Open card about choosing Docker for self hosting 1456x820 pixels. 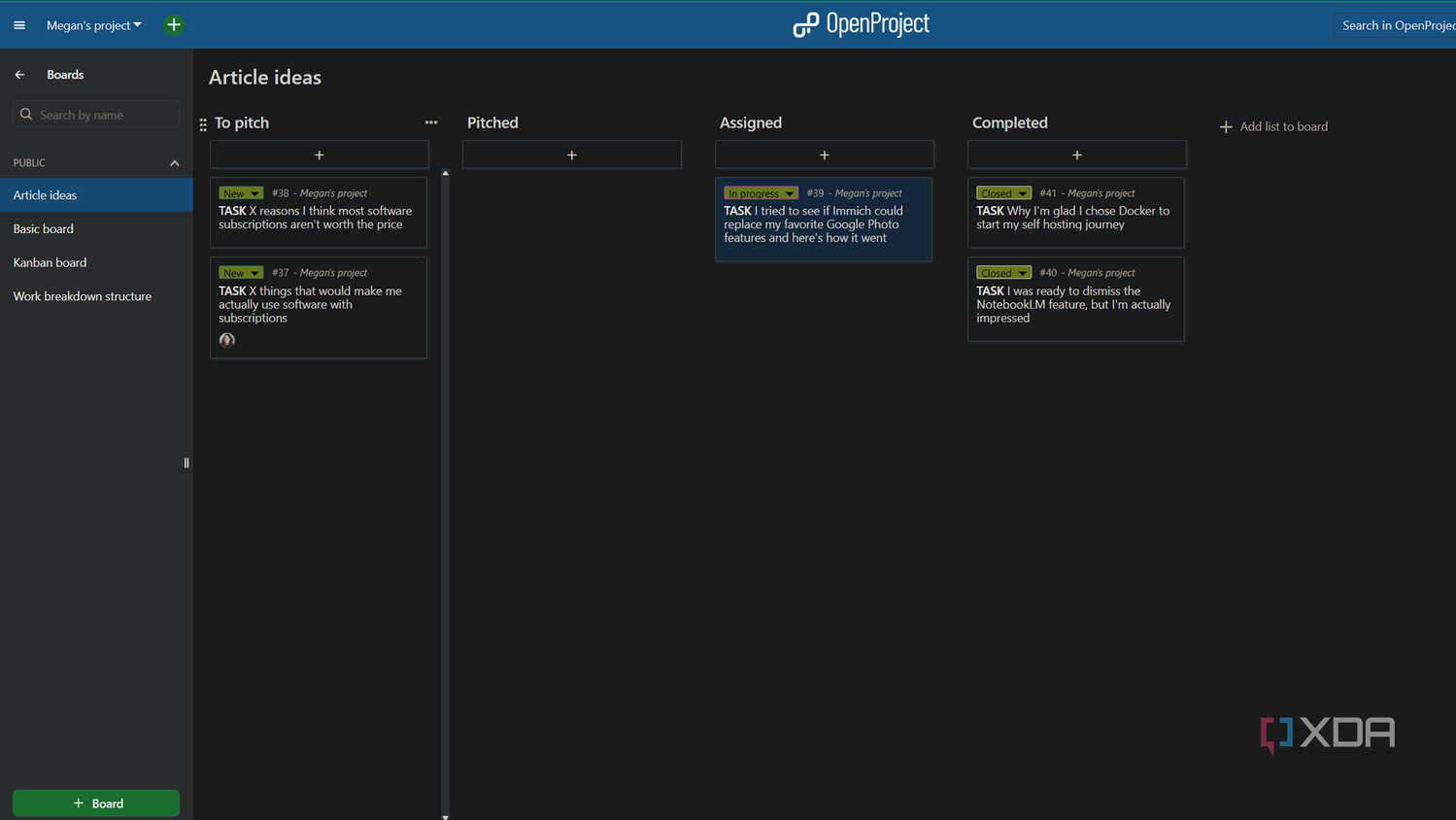click(1076, 213)
